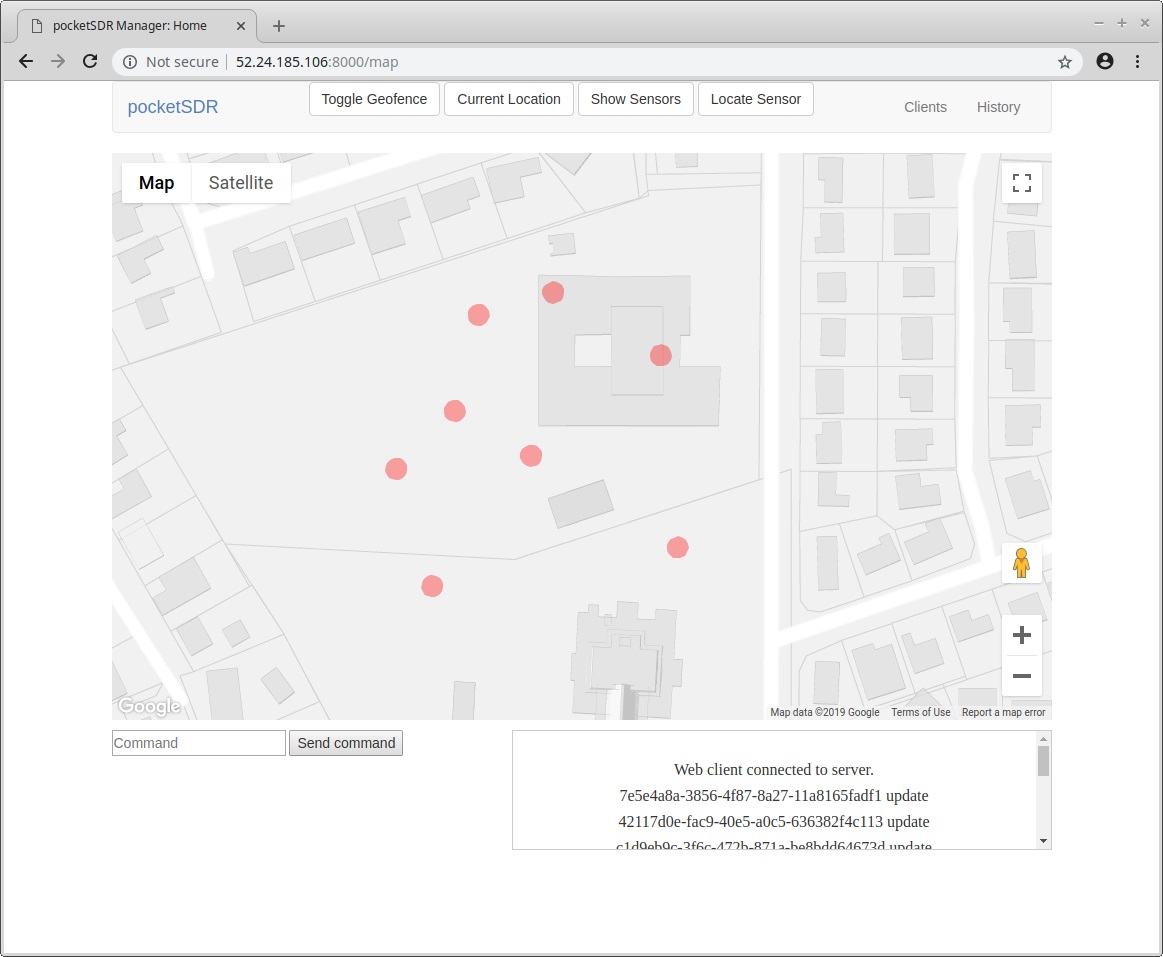Viewport: 1163px width, 957px height.
Task: Open the browser profile account icon
Action: pyautogui.click(x=1104, y=62)
